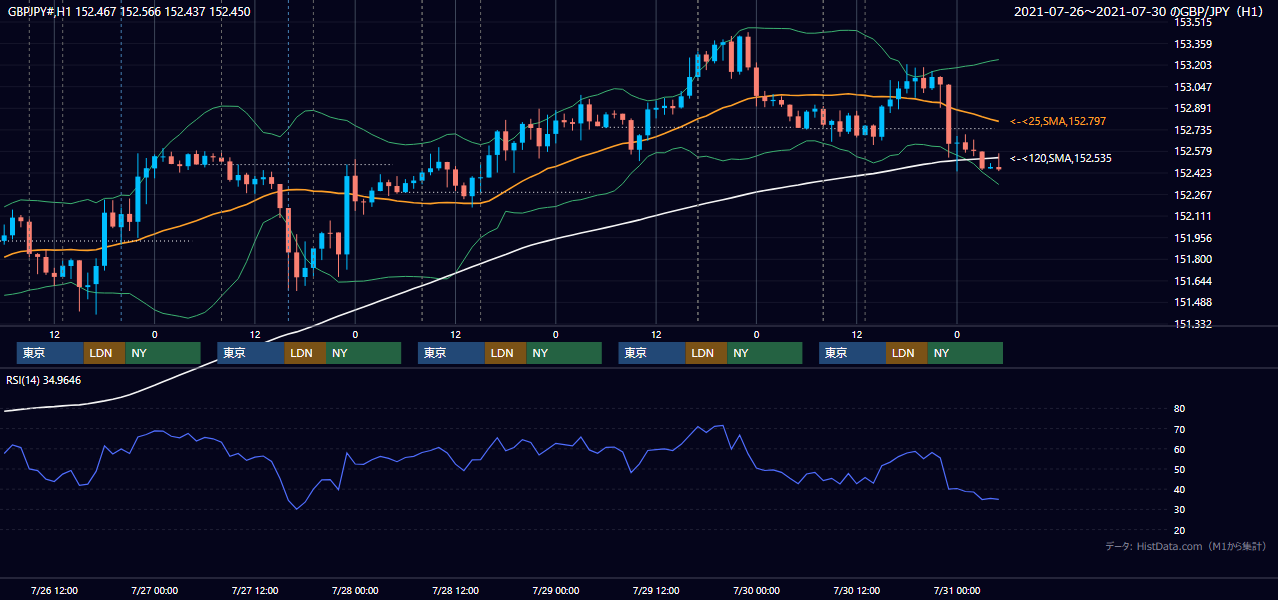The image size is (1278, 600).
Task: Select the 7/27 00:00 time axis label
Action: click(x=154, y=590)
